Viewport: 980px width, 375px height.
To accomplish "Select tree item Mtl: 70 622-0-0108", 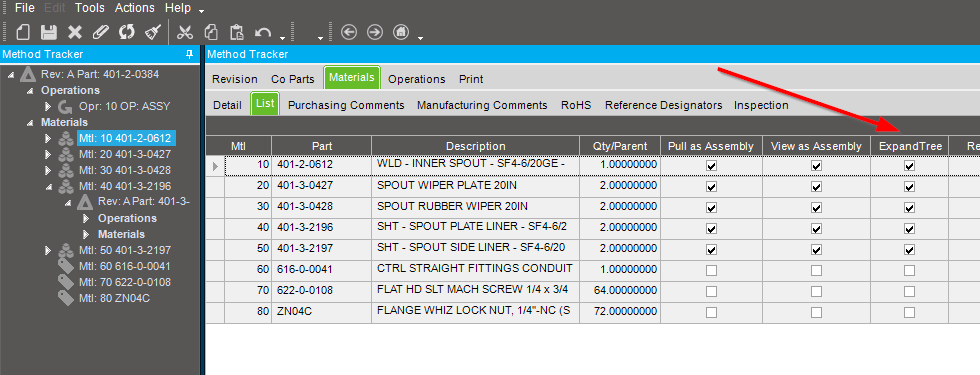I will 124,282.
